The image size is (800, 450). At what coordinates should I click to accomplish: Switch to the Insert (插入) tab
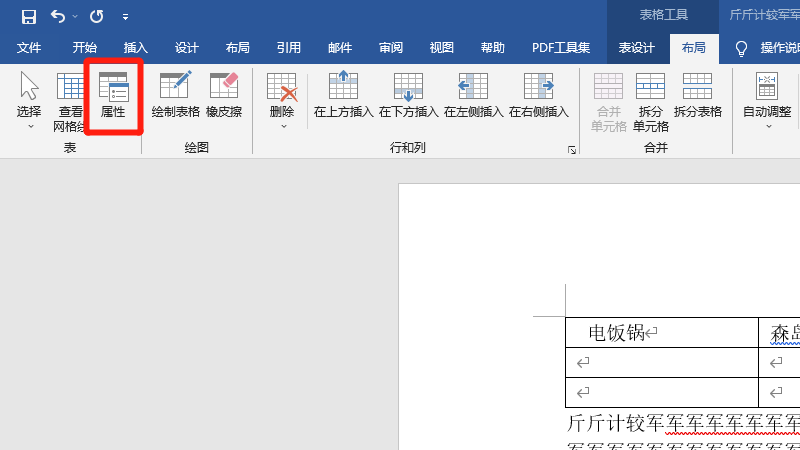click(135, 47)
